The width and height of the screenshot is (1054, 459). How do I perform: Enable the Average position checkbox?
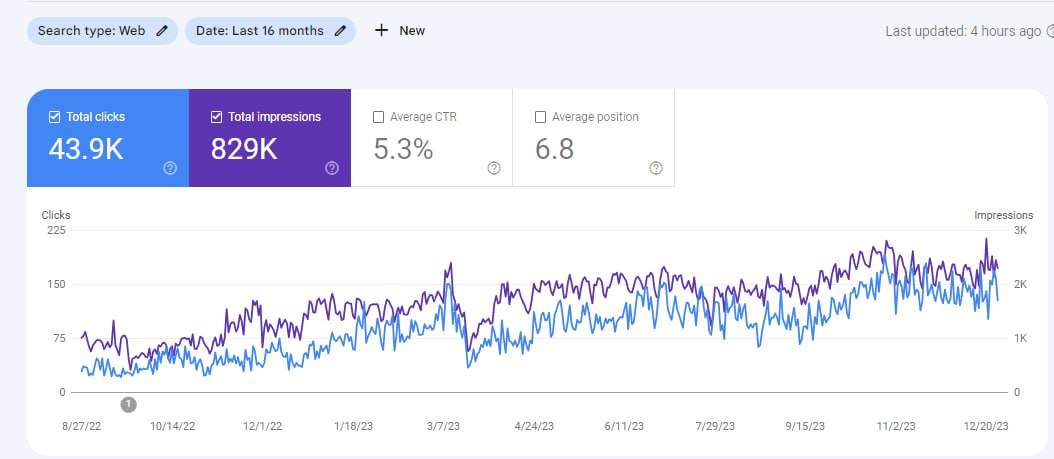[x=541, y=117]
